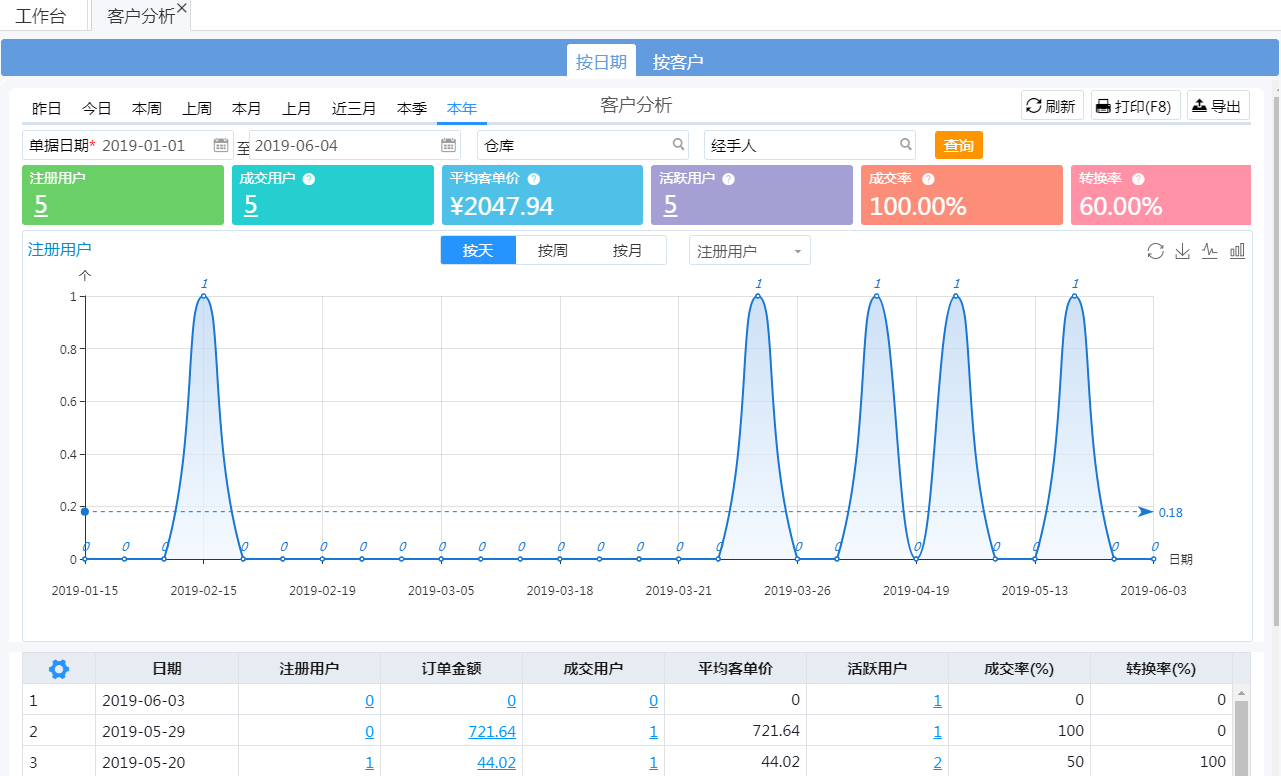This screenshot has height=776, width=1281.
Task: Open 成交用户 link in 2019-05-29 row
Action: [x=653, y=731]
